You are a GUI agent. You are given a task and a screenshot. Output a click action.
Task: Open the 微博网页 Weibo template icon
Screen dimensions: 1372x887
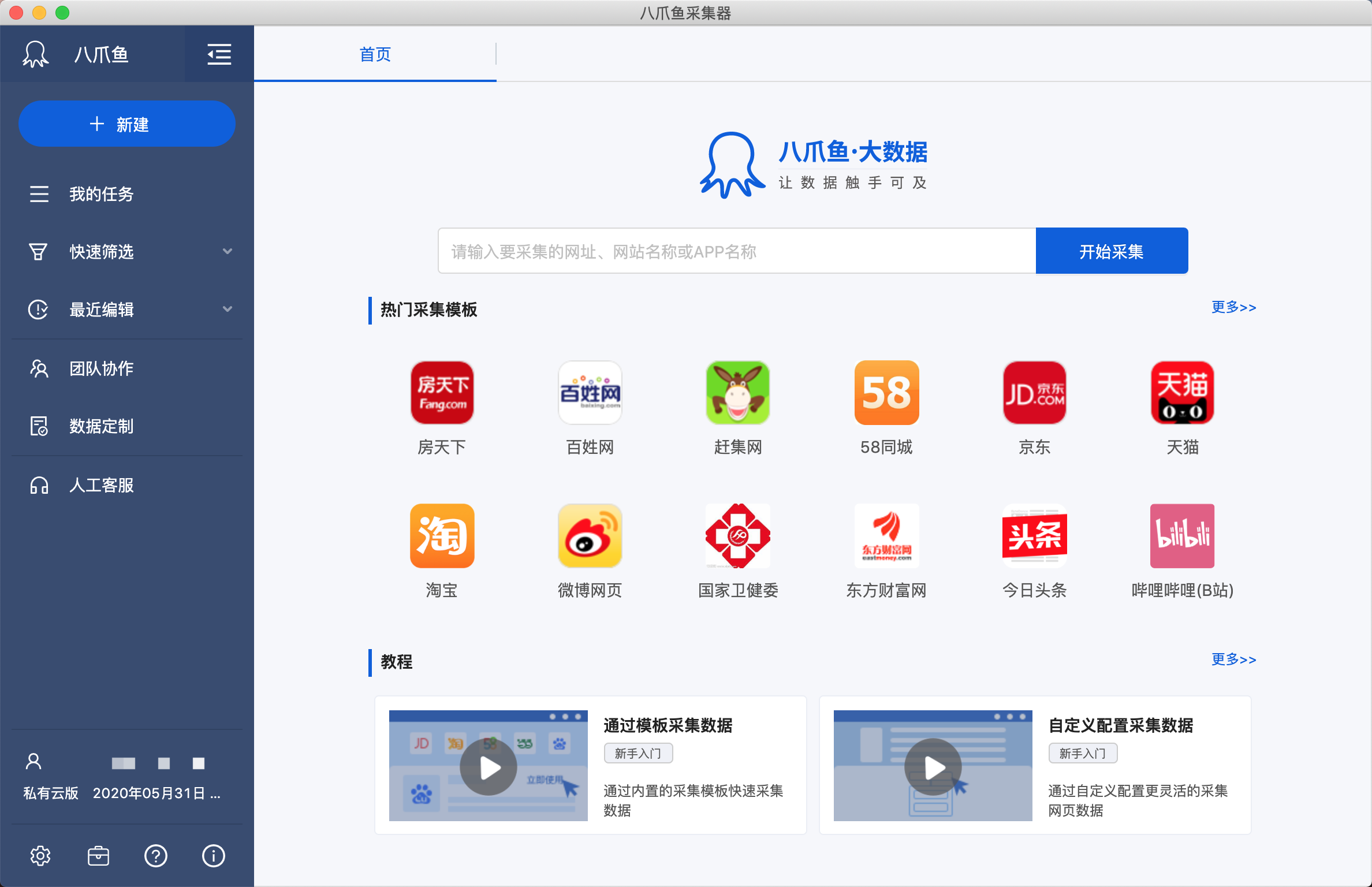point(590,536)
